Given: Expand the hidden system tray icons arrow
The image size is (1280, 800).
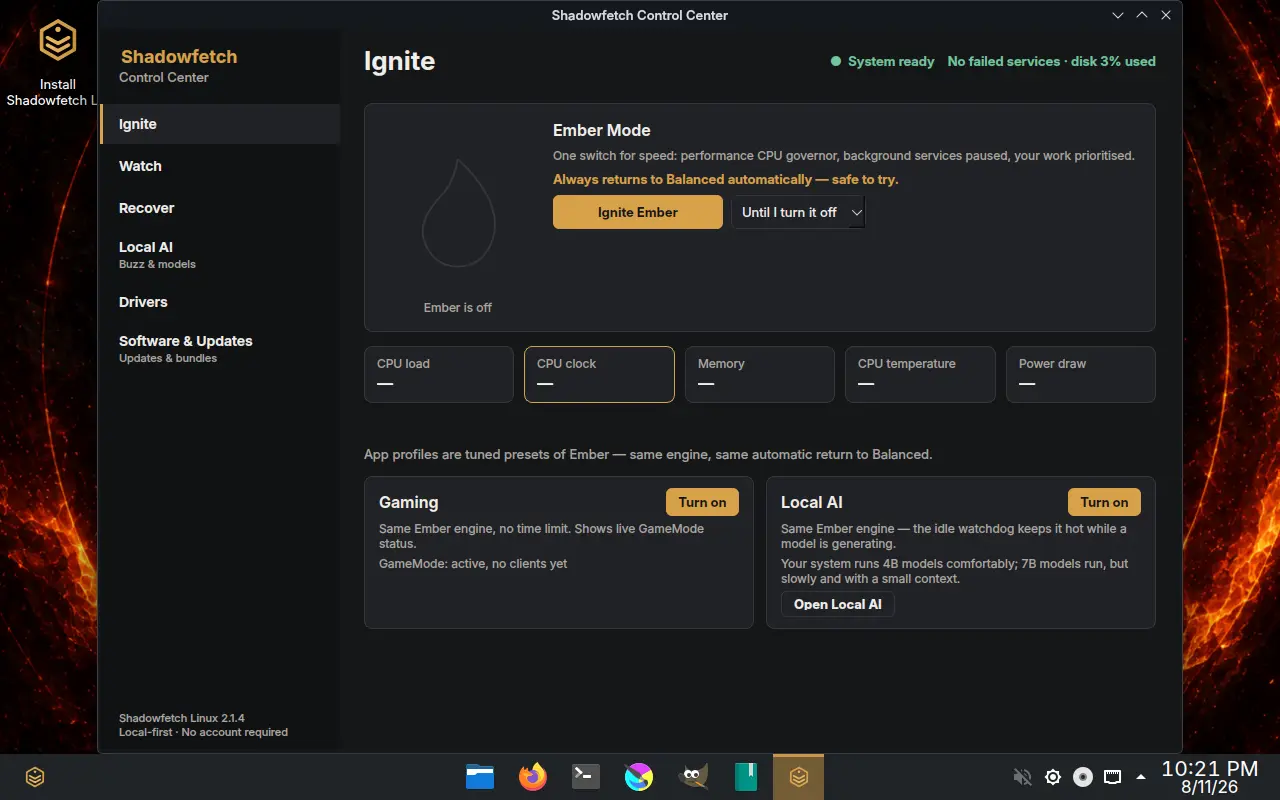Looking at the screenshot, I should coord(1141,777).
